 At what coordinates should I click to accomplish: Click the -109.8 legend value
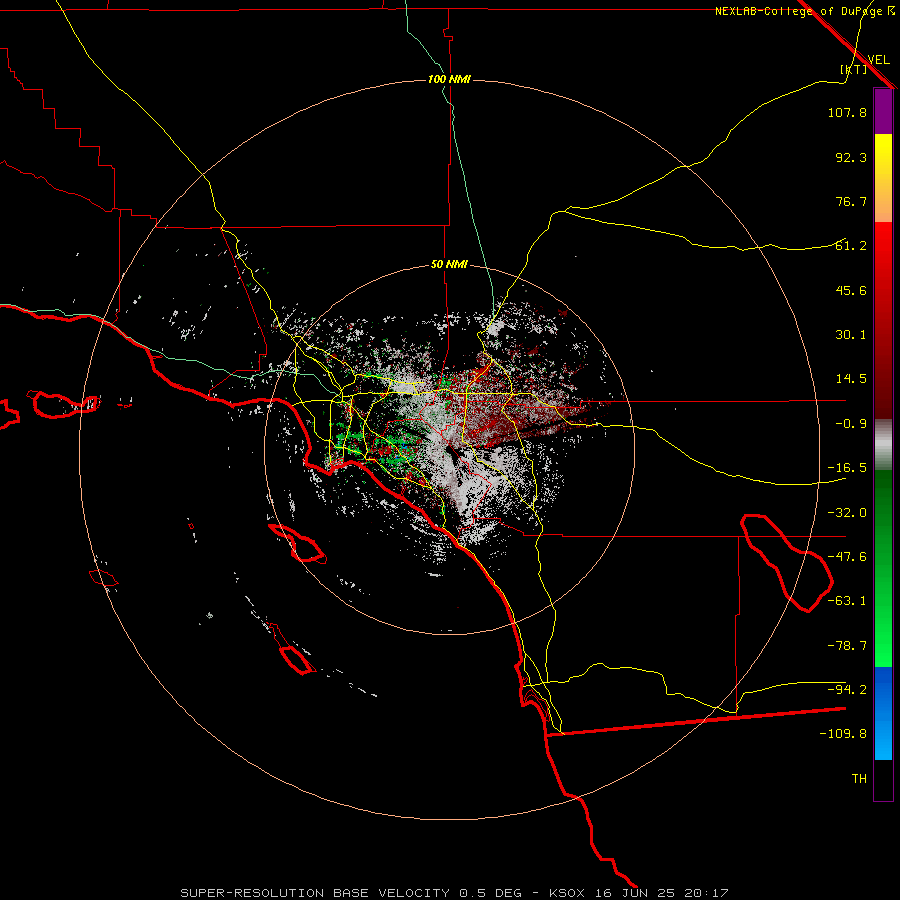click(x=843, y=734)
